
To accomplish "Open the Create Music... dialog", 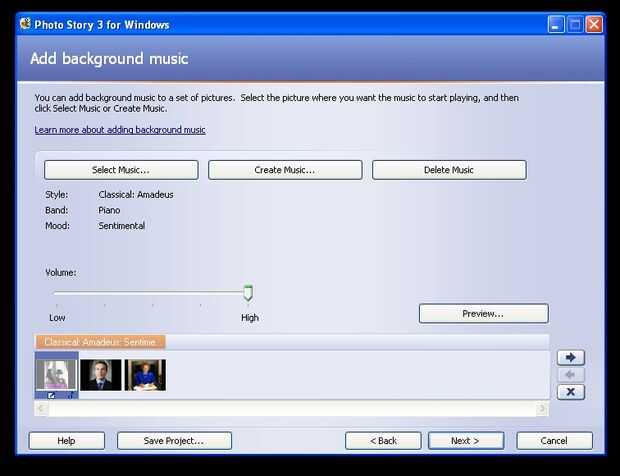I will (x=285, y=170).
